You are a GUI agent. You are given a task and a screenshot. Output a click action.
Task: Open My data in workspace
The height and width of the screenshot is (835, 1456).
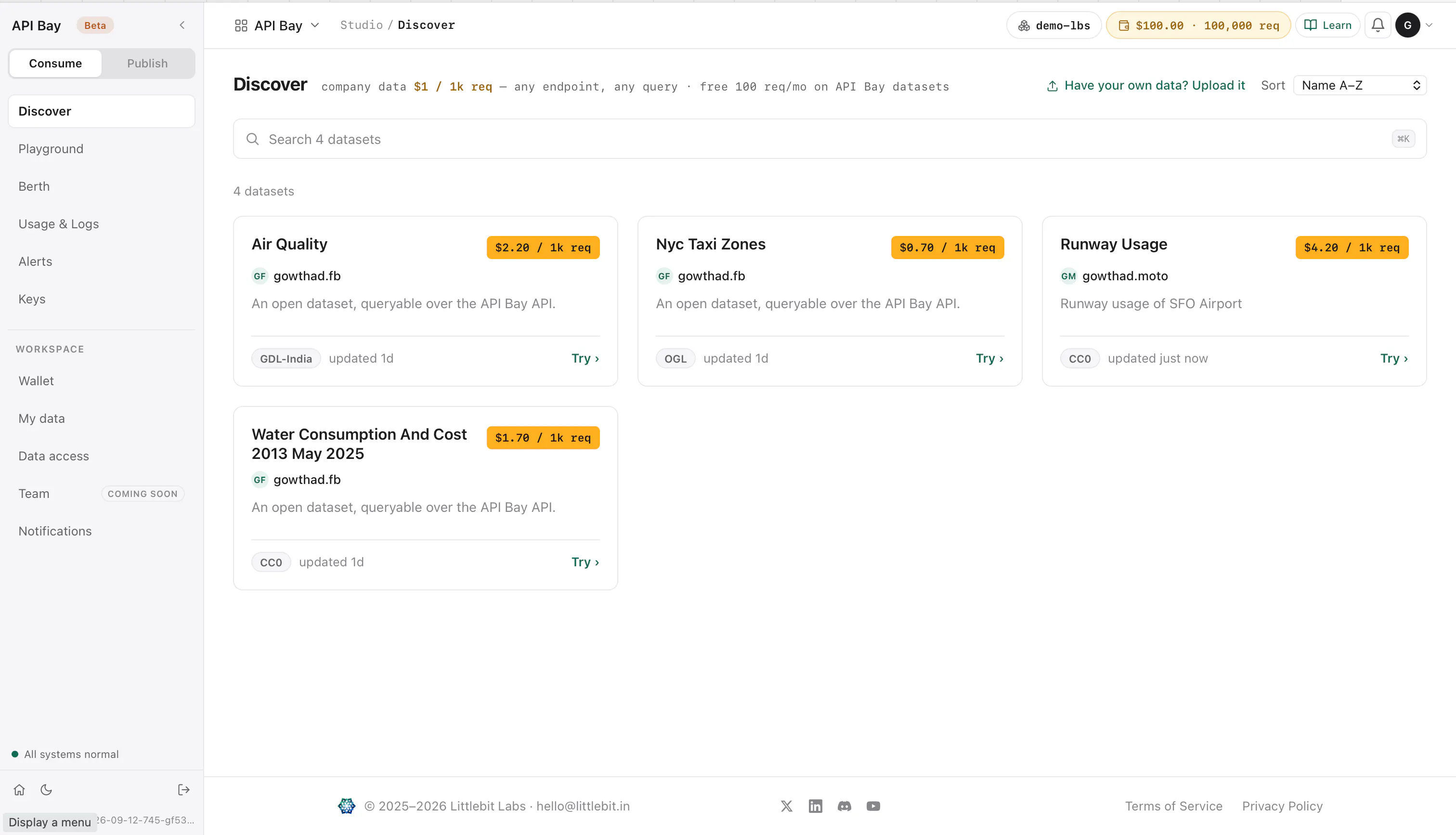[x=102, y=418]
